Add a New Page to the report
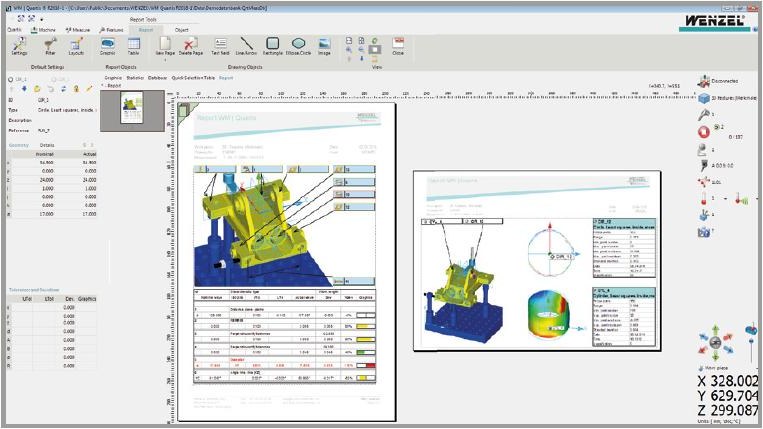Viewport: 763px width, 429px height. 165,47
